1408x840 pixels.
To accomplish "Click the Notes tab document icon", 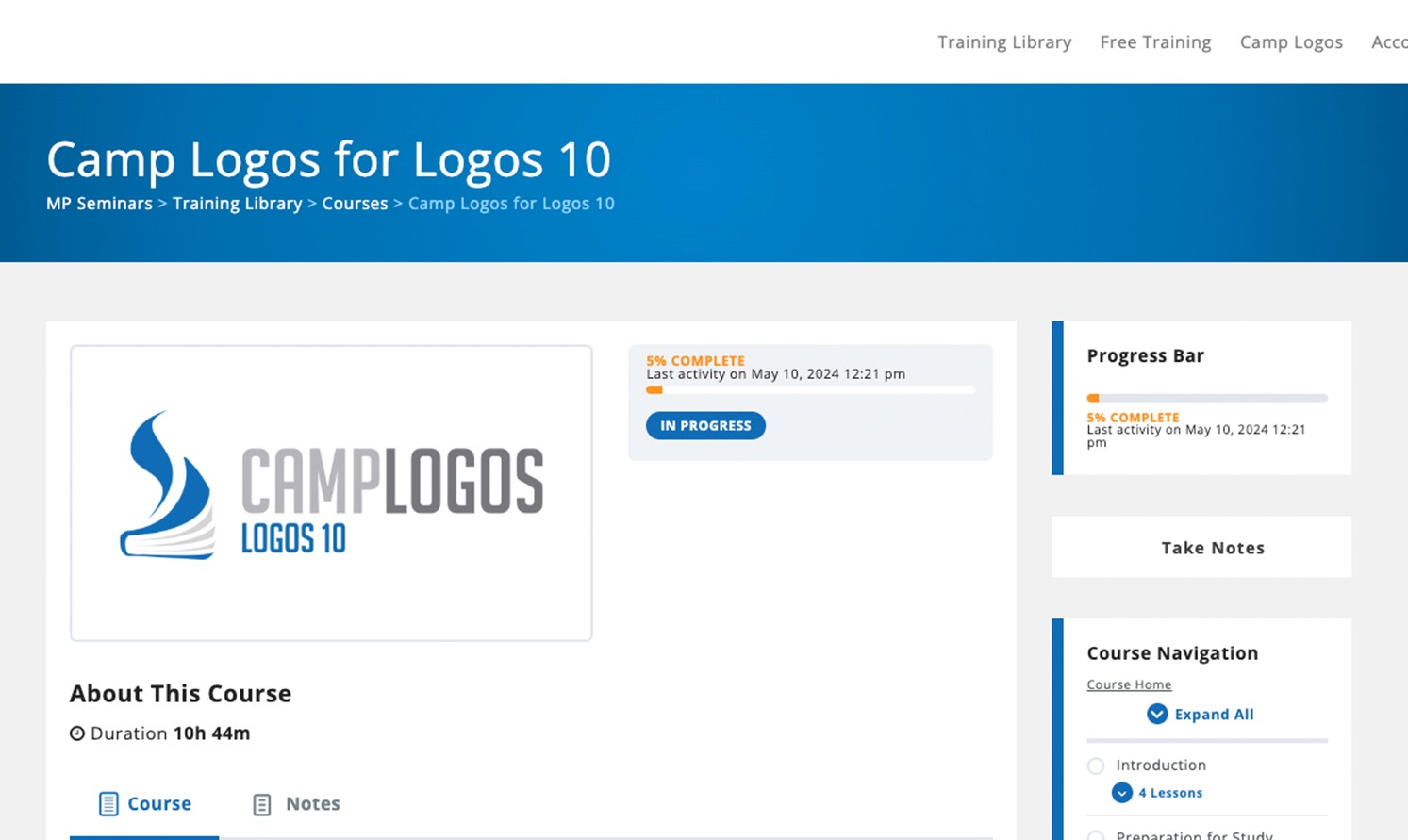I will click(262, 804).
